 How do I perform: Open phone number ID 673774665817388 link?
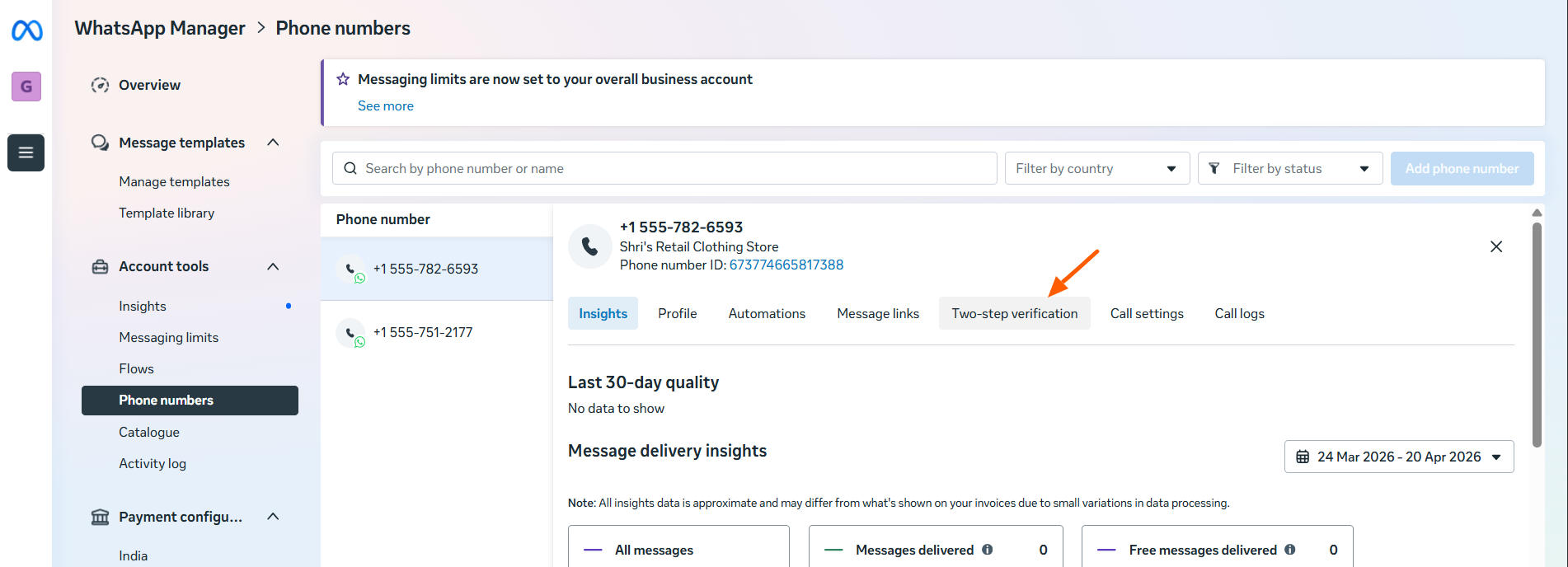[x=786, y=265]
